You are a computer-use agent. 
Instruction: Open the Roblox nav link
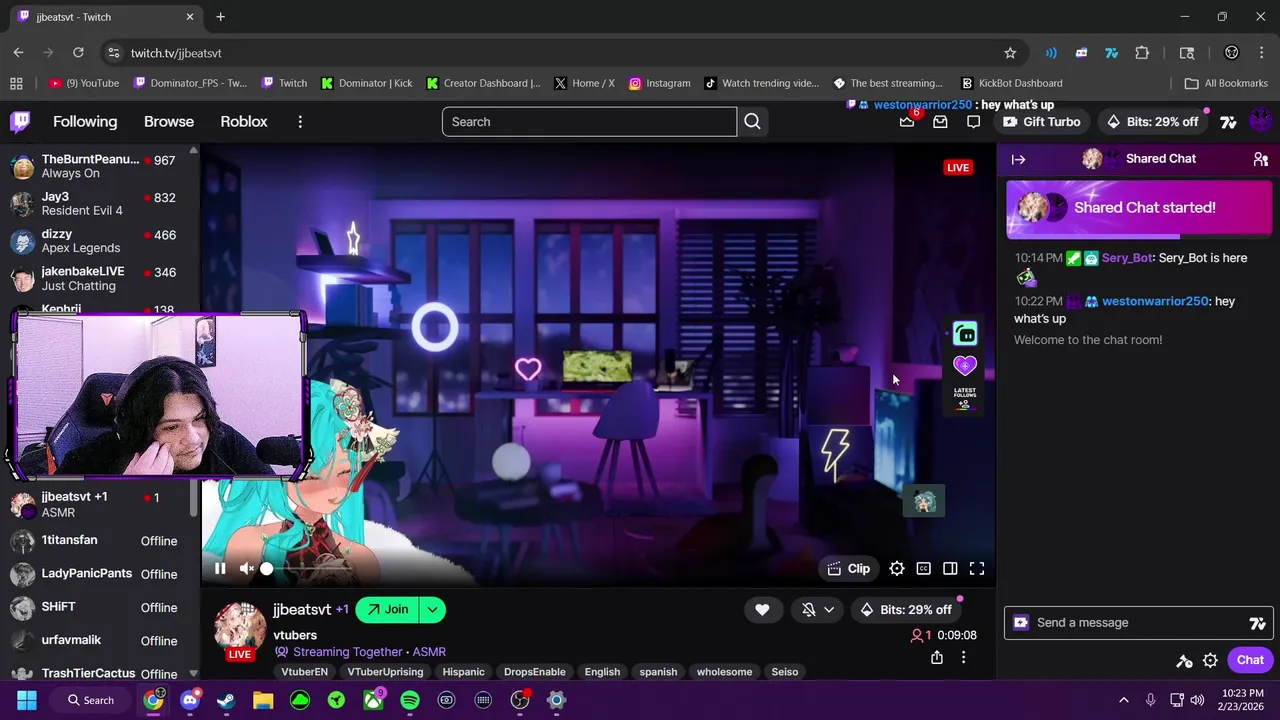pyautogui.click(x=244, y=122)
